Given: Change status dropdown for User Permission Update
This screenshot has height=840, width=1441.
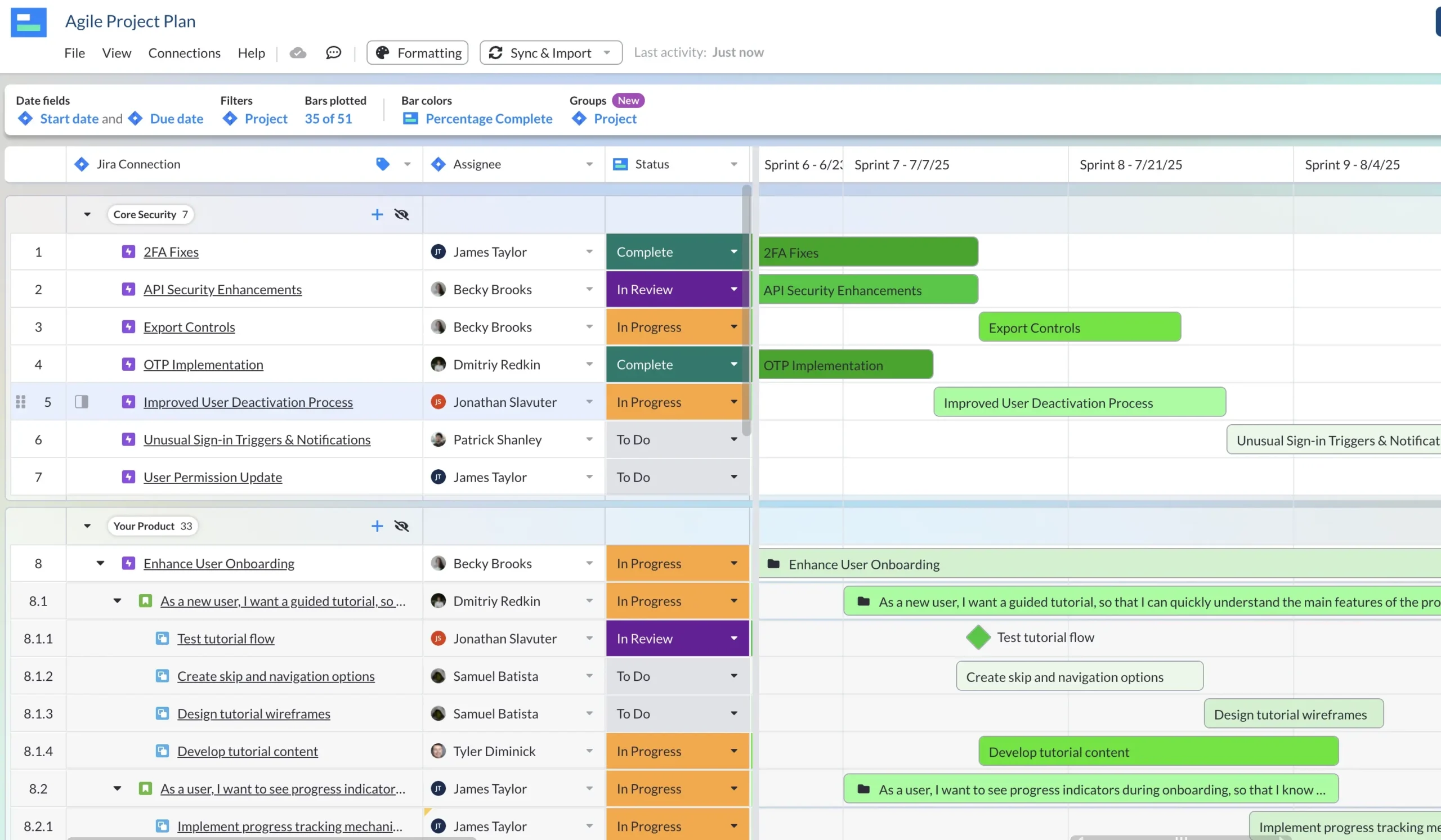Looking at the screenshot, I should tap(733, 477).
